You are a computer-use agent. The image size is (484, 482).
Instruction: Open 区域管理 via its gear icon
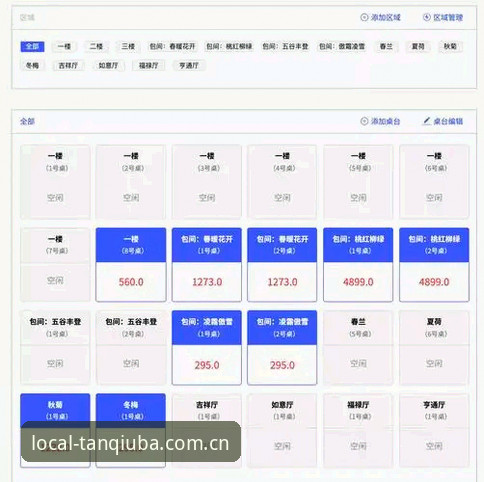click(x=427, y=17)
